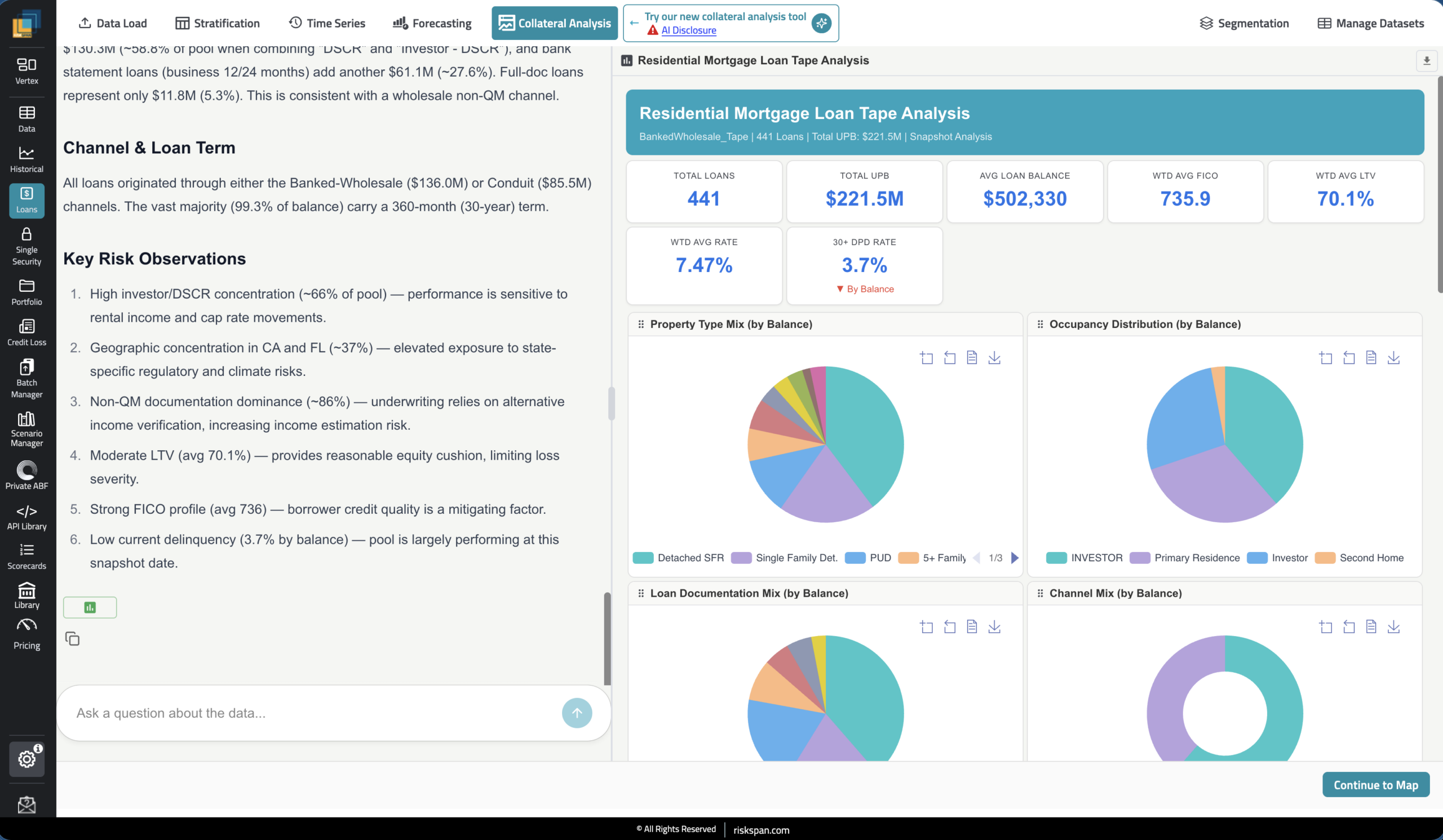Screen dimensions: 1443x840
Task: Submit question with the arrow send button
Action: [x=577, y=713]
